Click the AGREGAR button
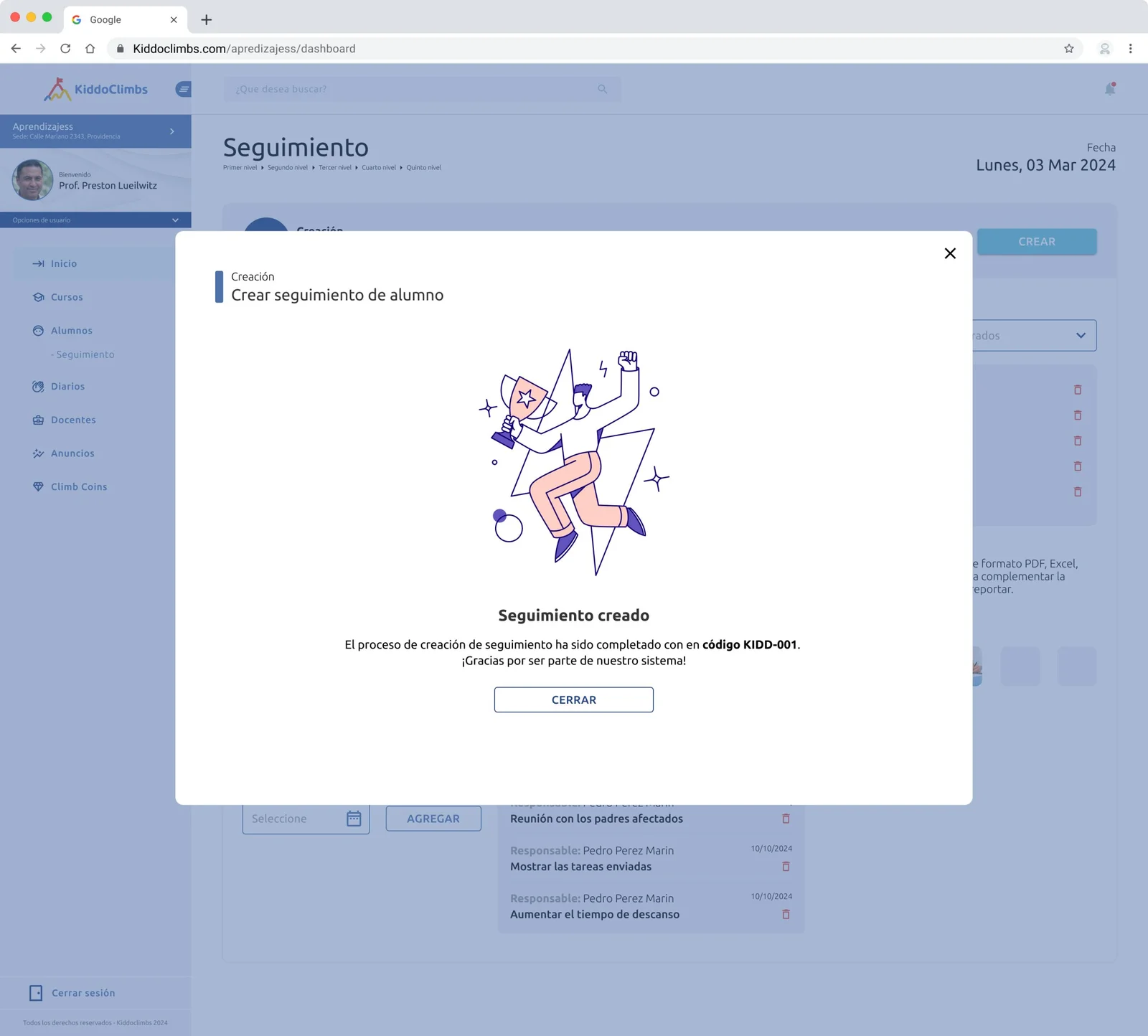1148x1036 pixels. coord(433,819)
